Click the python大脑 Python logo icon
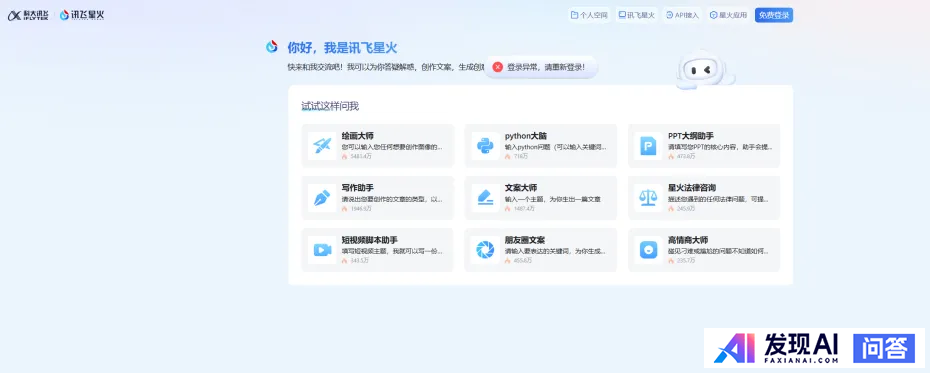The width and height of the screenshot is (930, 373). (x=486, y=146)
